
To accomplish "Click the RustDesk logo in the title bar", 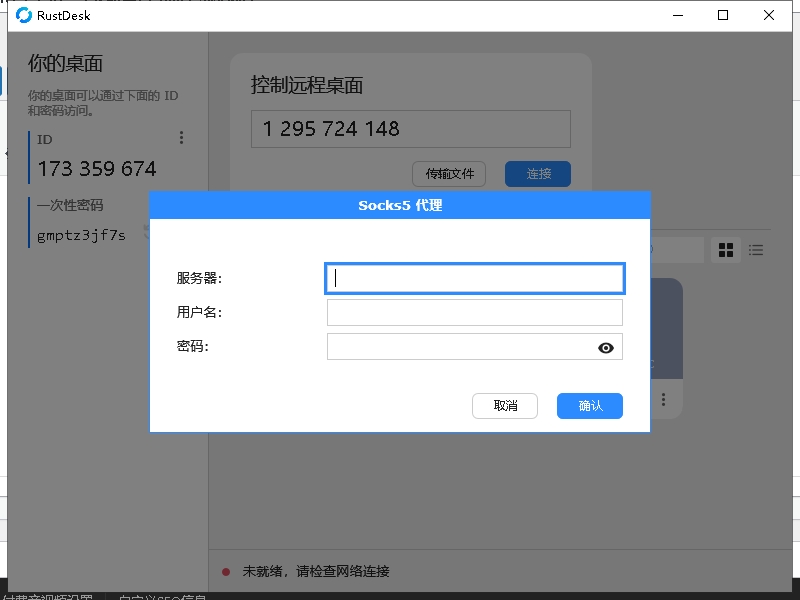I will (x=23, y=15).
